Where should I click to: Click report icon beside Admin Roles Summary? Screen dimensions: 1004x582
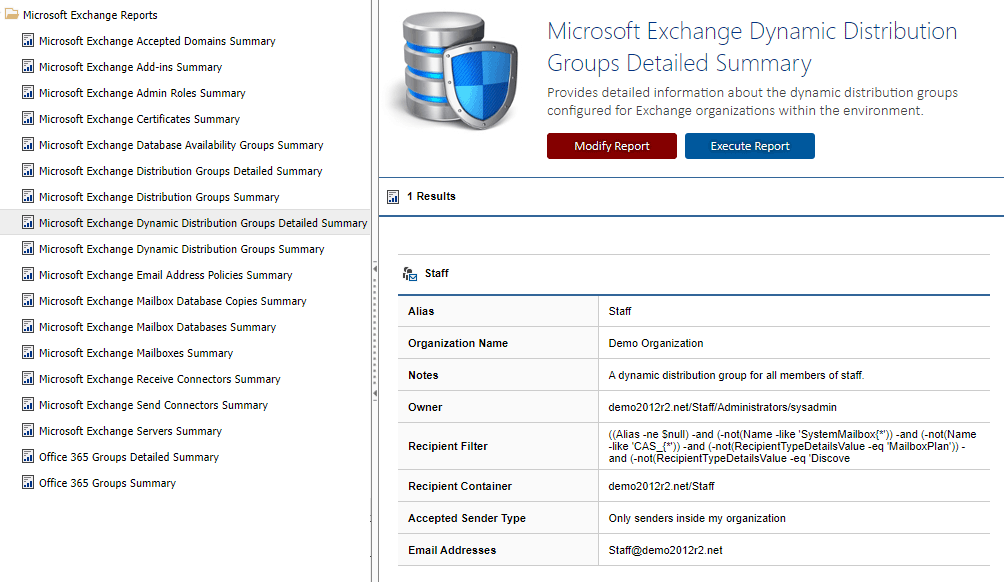click(28, 92)
